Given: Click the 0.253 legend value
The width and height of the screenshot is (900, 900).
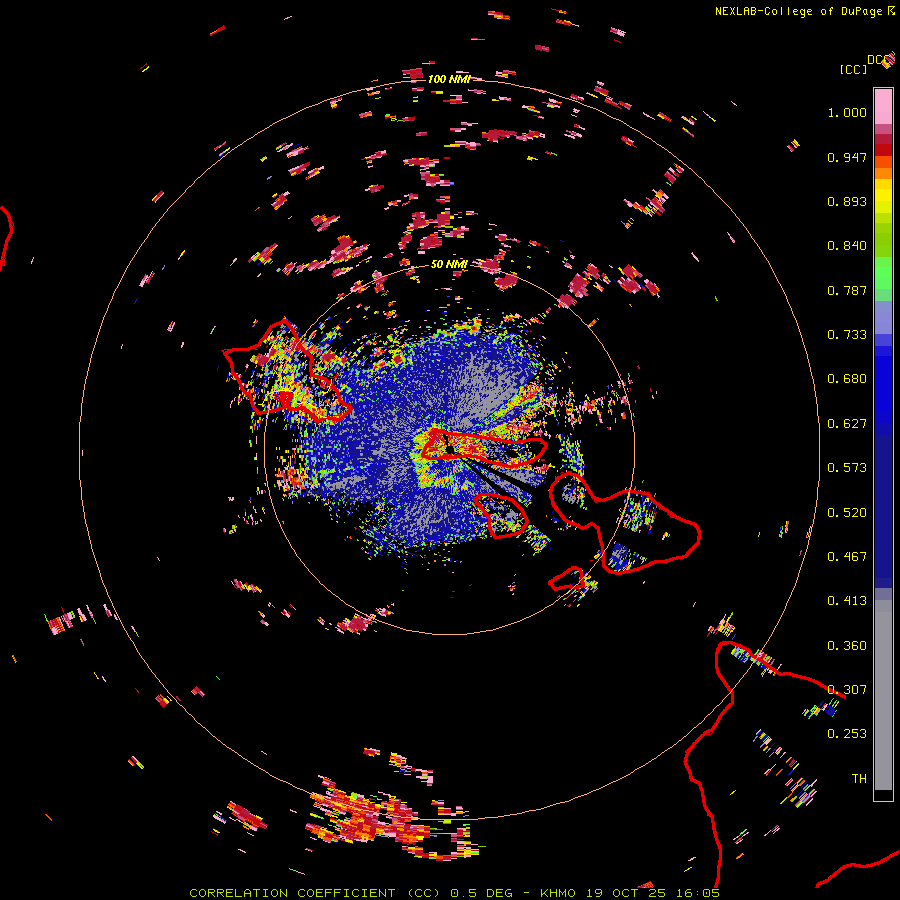Looking at the screenshot, I should [x=847, y=734].
